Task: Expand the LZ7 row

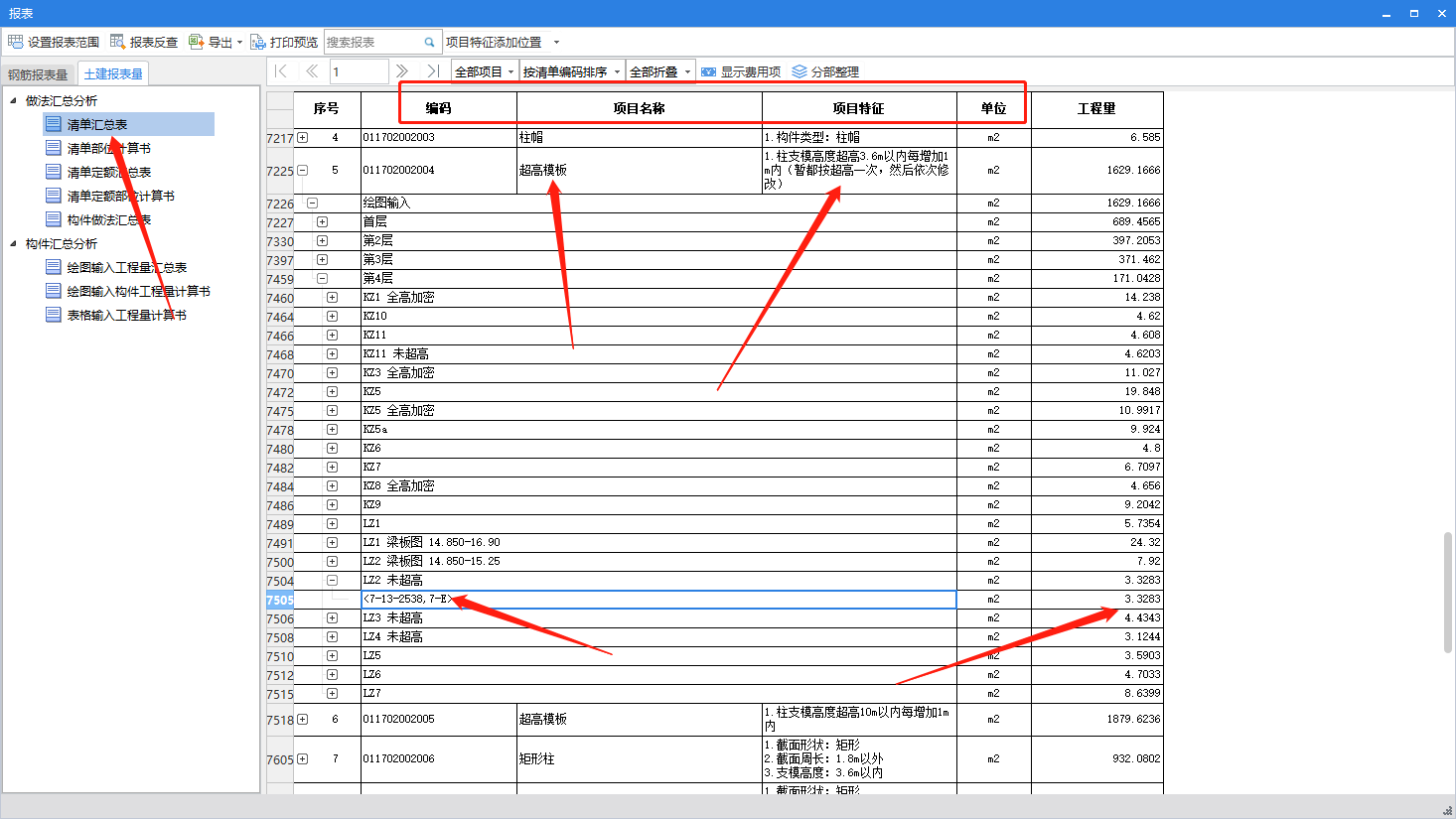Action: [x=332, y=693]
